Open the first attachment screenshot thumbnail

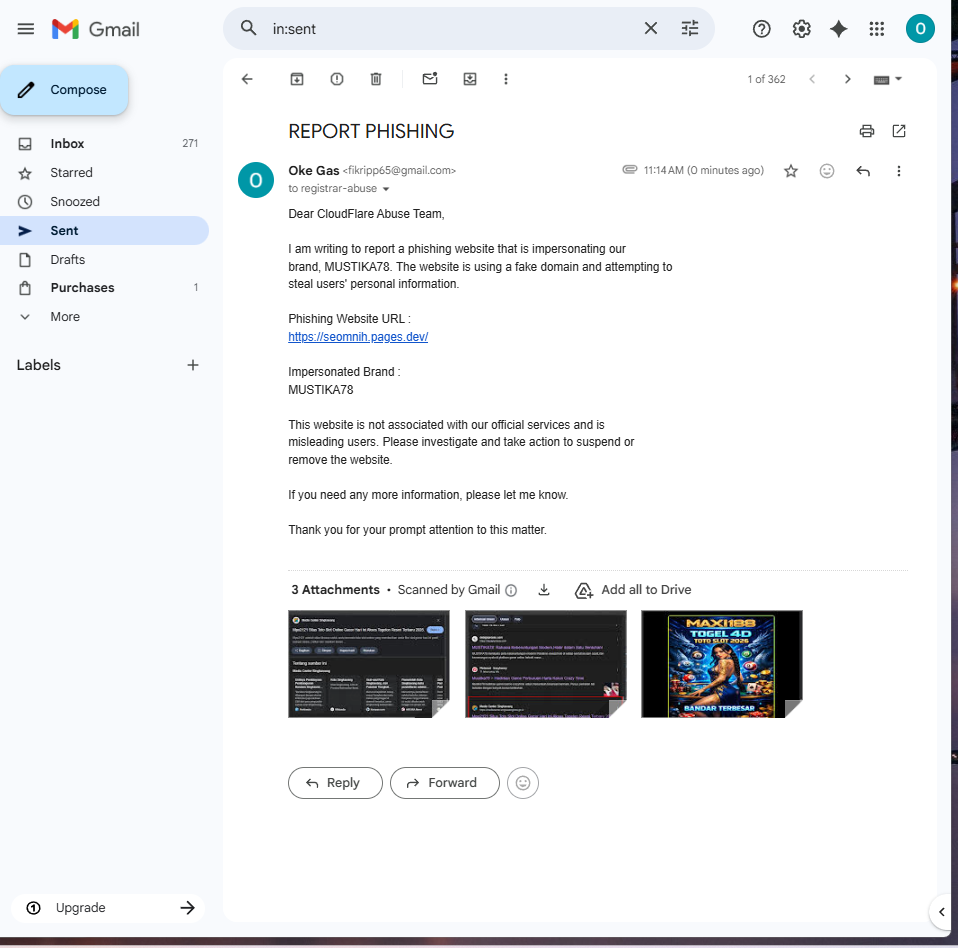coord(368,663)
